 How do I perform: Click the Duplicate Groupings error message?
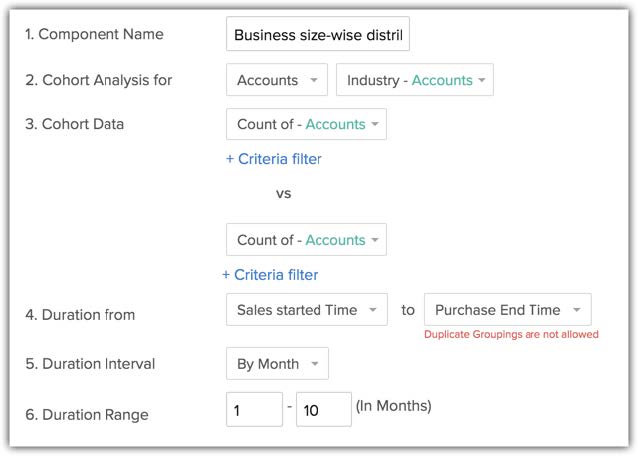[511, 334]
